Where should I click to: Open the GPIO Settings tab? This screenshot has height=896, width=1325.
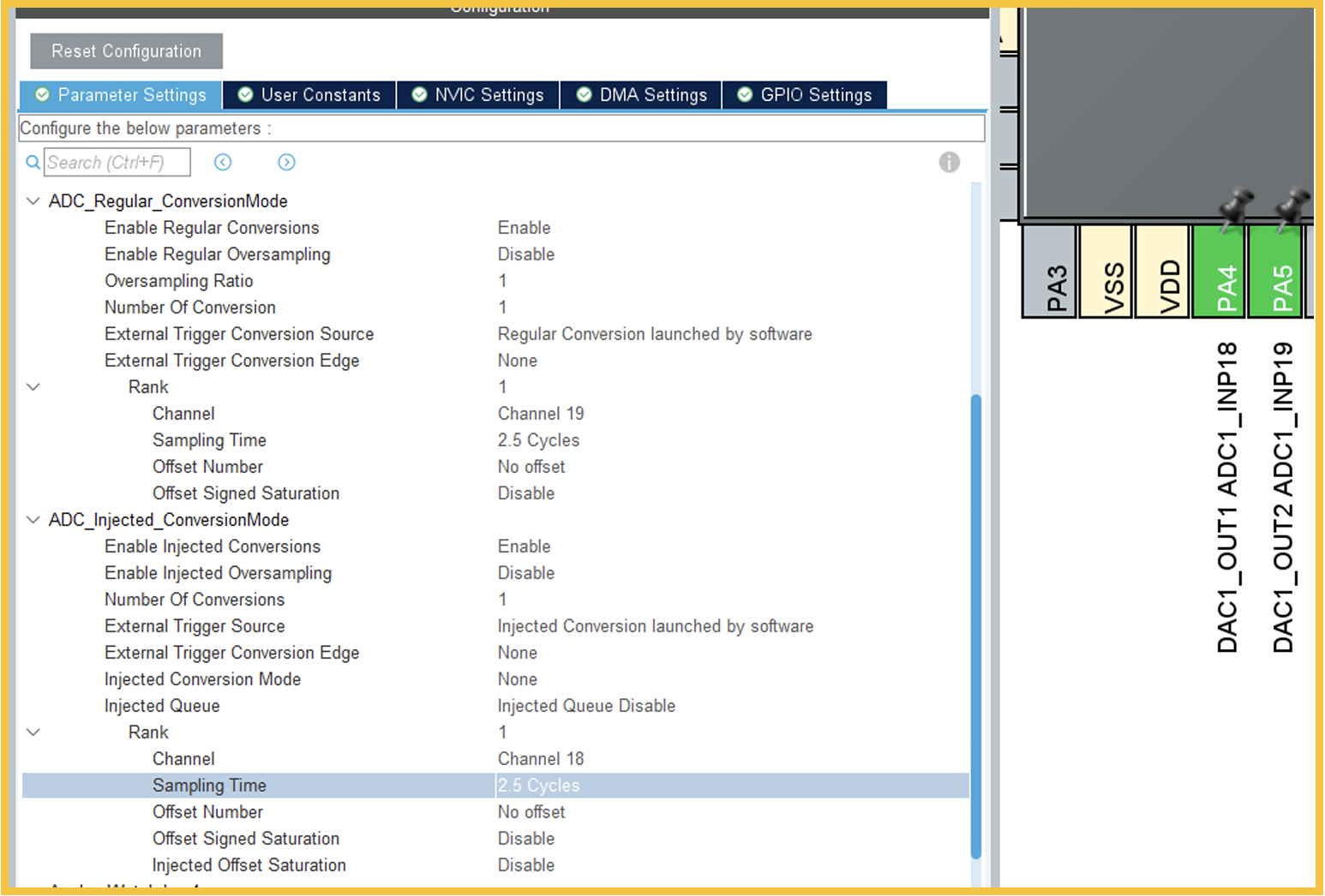click(x=805, y=95)
